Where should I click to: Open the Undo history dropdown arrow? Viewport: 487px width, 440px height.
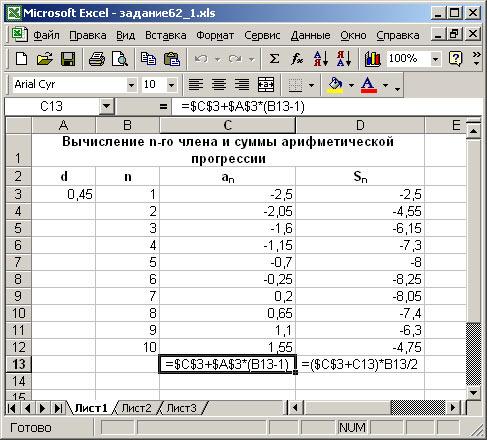tap(218, 60)
